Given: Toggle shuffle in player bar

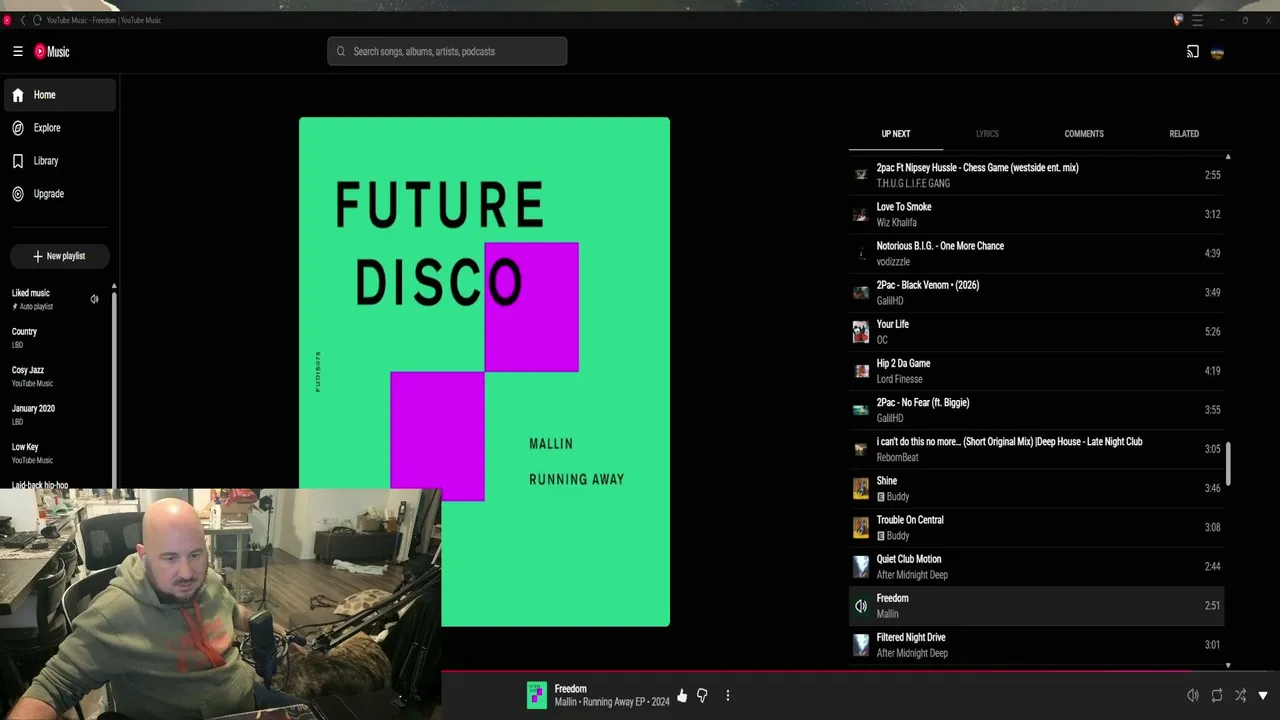Looking at the screenshot, I should pyautogui.click(x=1240, y=695).
